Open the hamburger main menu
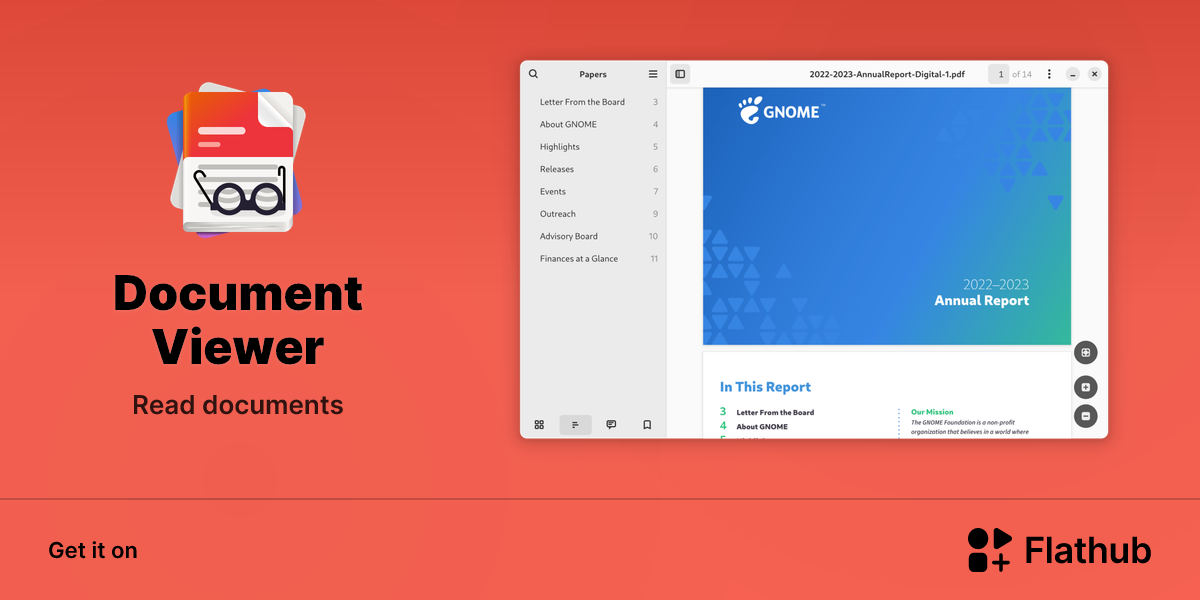Image resolution: width=1200 pixels, height=600 pixels. (653, 74)
